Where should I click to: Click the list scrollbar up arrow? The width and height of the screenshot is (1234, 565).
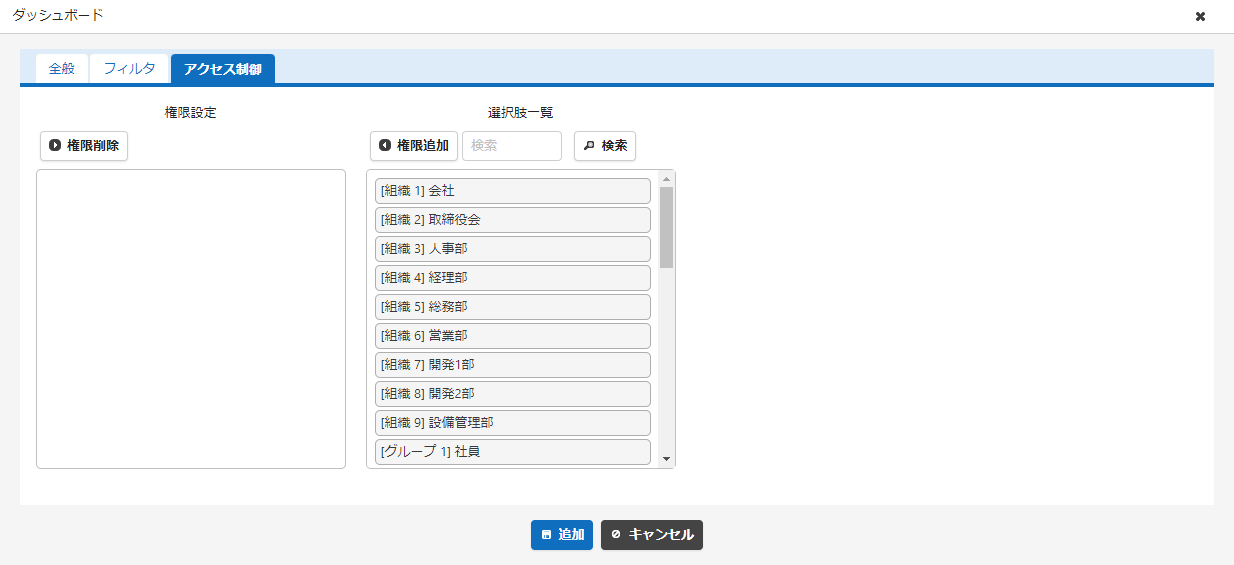point(667,179)
